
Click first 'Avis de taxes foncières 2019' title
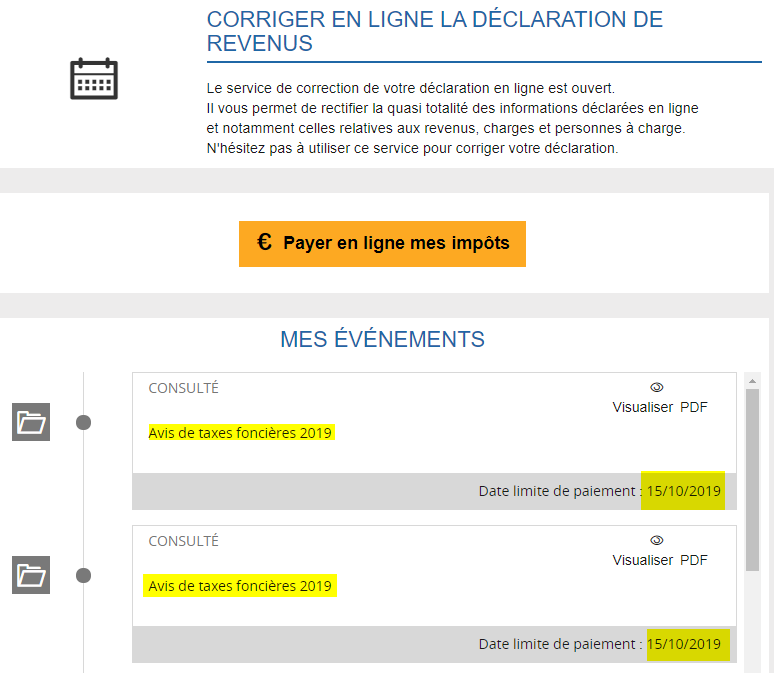[241, 433]
